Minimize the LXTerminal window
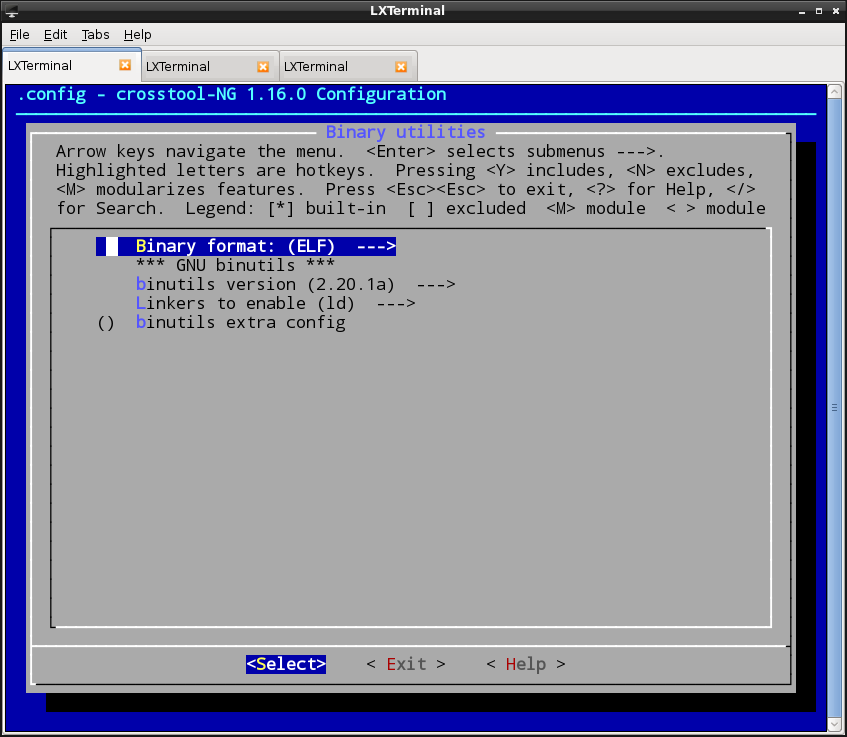Image resolution: width=847 pixels, height=737 pixels. [802, 11]
